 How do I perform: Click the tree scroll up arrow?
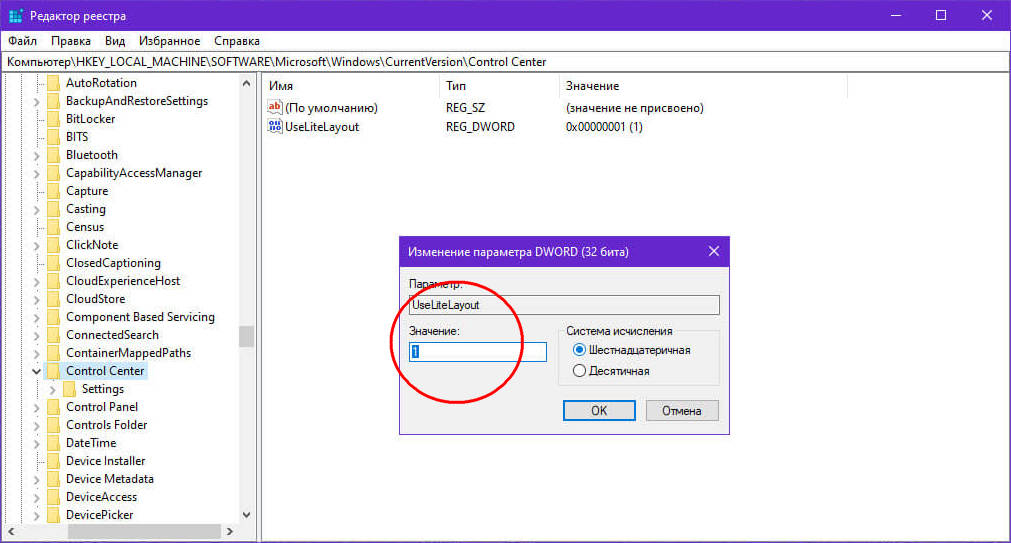(x=246, y=83)
